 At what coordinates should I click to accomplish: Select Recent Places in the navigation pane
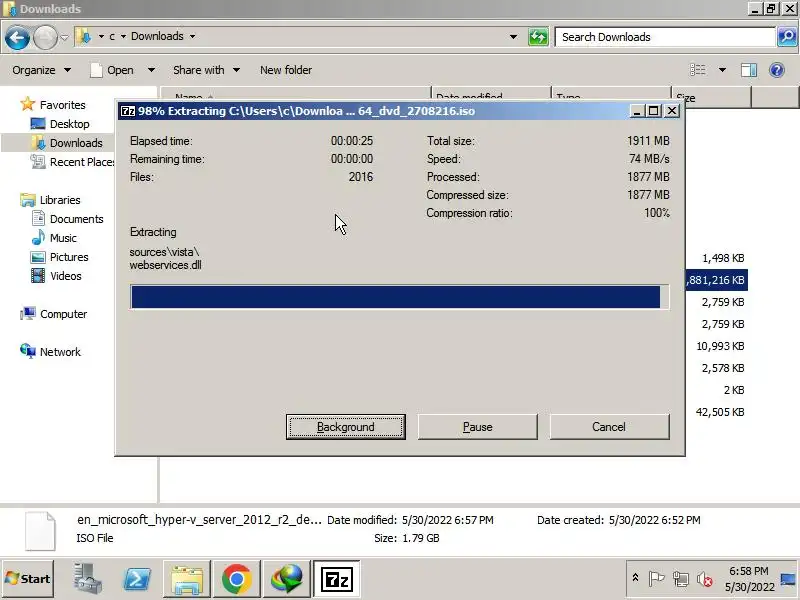(73, 162)
